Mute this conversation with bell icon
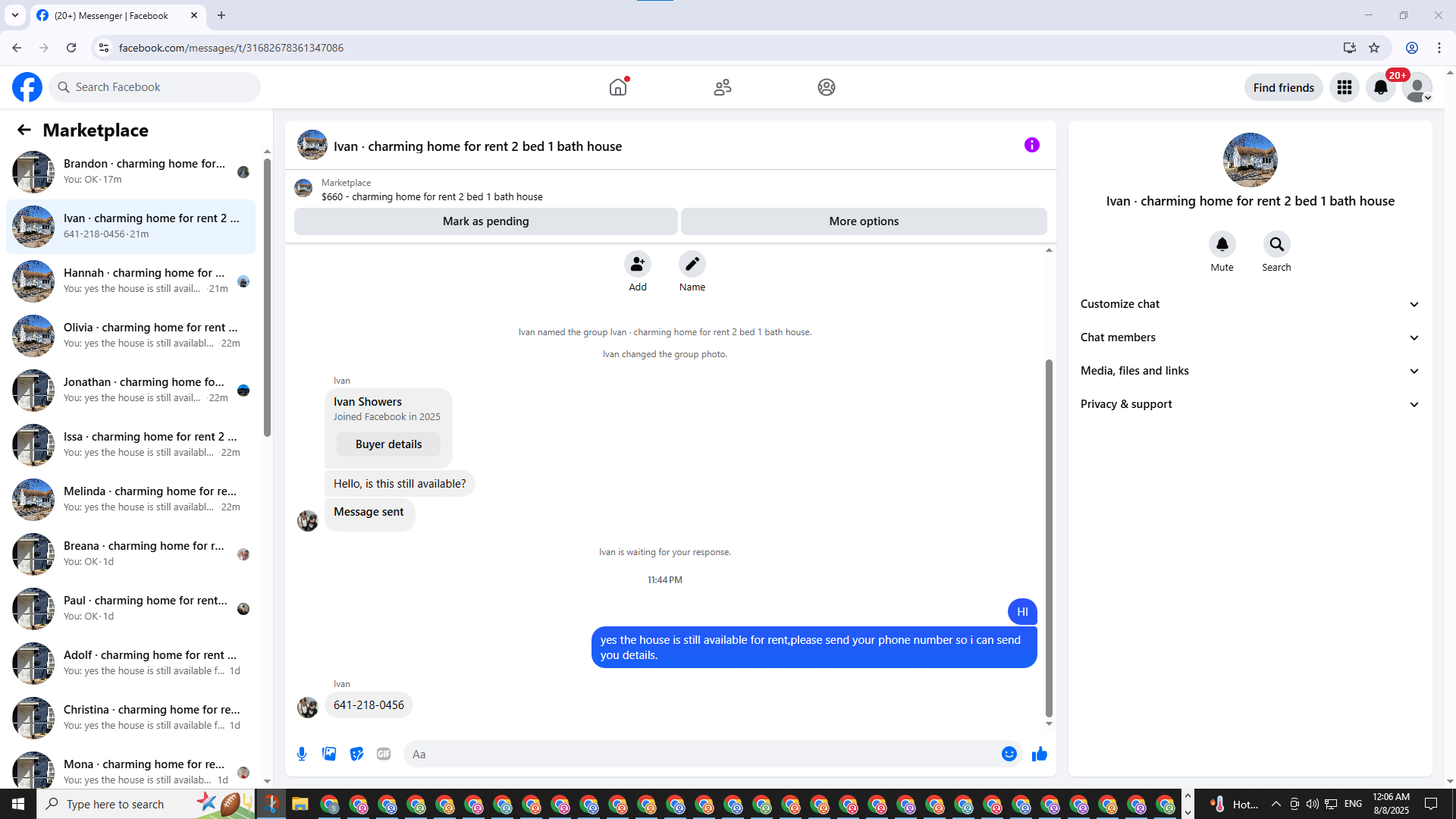1456x819 pixels. point(1222,245)
